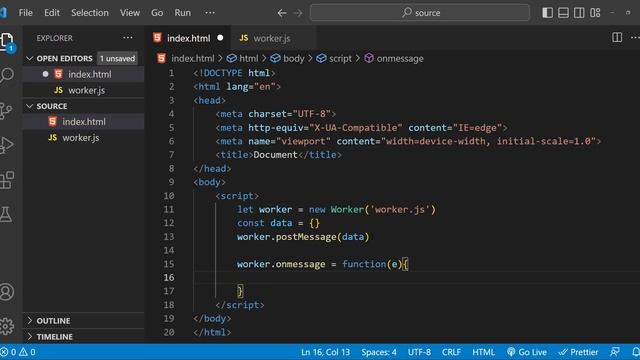
Task: Open the Selection menu
Action: tap(90, 13)
